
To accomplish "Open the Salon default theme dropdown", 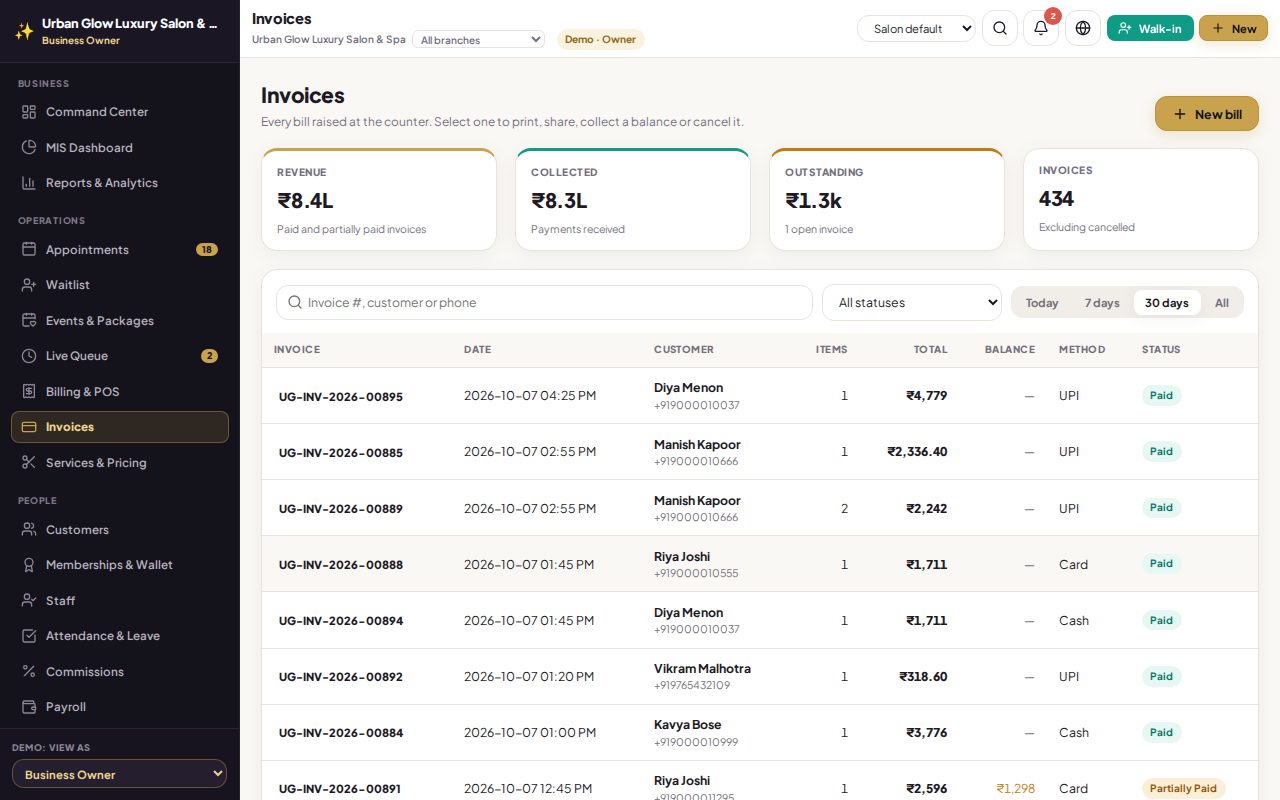I will coord(916,28).
